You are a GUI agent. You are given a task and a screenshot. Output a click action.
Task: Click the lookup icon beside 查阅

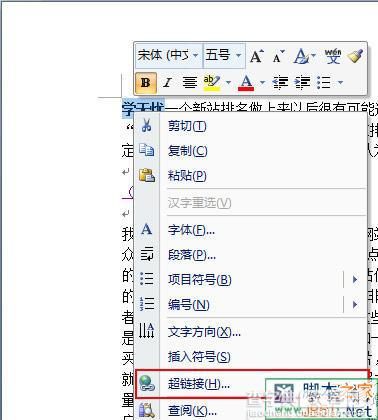point(147,411)
